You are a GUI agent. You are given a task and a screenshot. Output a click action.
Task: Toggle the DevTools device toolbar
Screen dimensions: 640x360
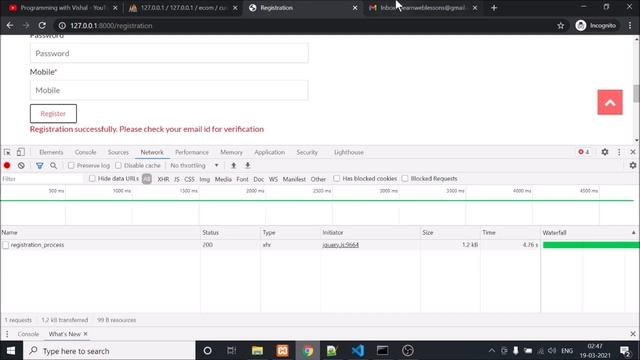(20, 152)
